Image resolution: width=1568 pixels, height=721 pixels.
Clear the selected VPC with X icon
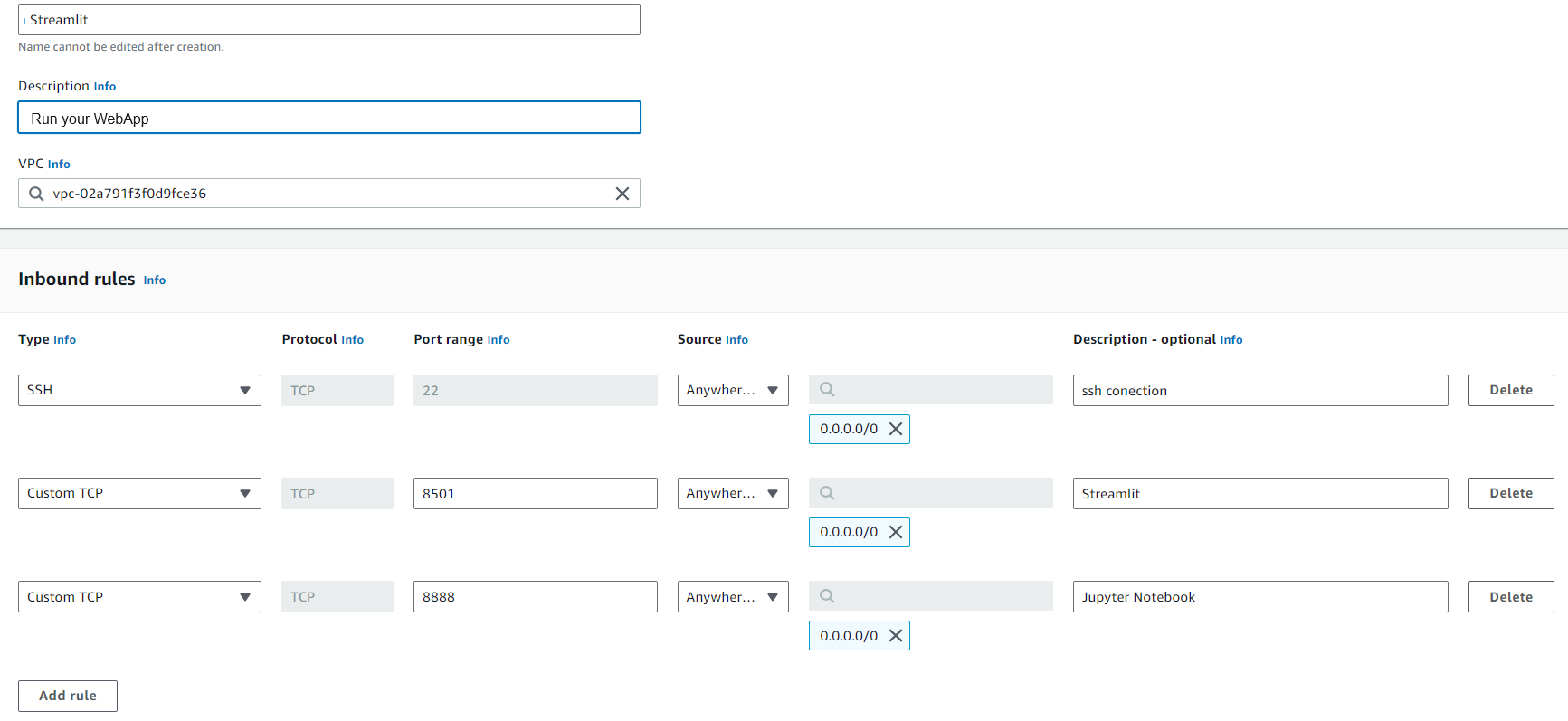click(622, 194)
